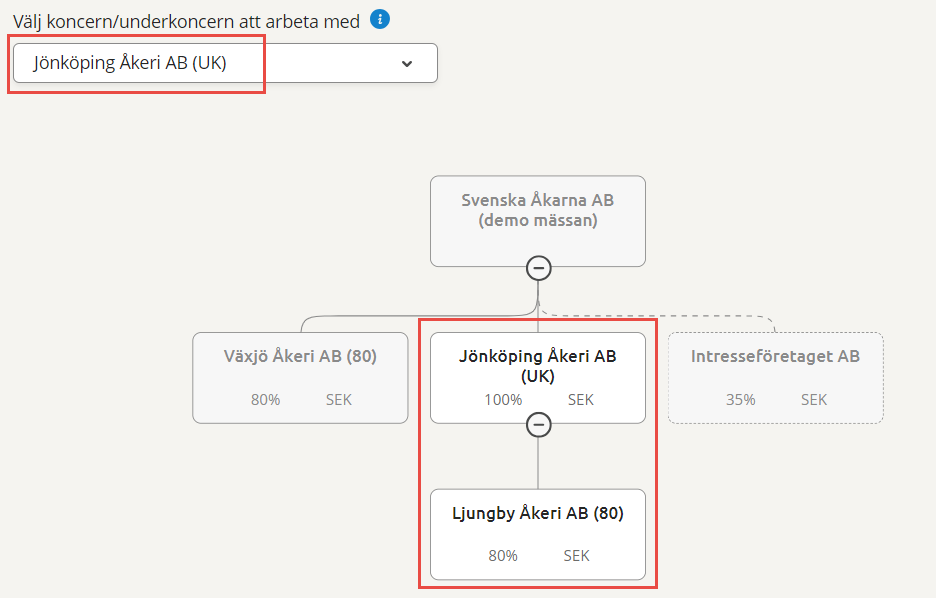Image resolution: width=936 pixels, height=598 pixels.
Task: Click the 80% ownership in Växjö Åkeri box
Action: 266,400
